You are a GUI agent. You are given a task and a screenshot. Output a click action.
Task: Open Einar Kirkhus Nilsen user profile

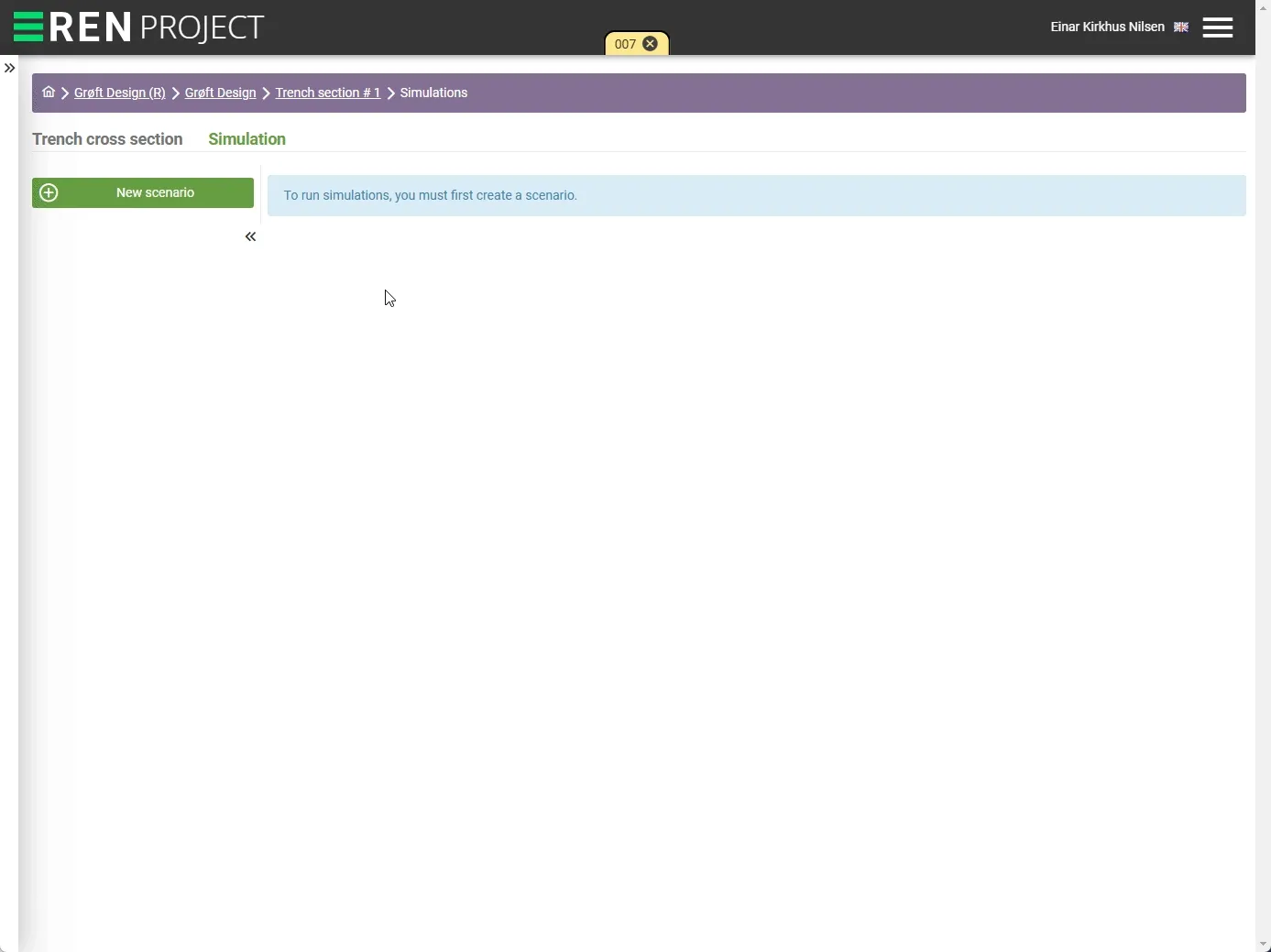point(1107,27)
